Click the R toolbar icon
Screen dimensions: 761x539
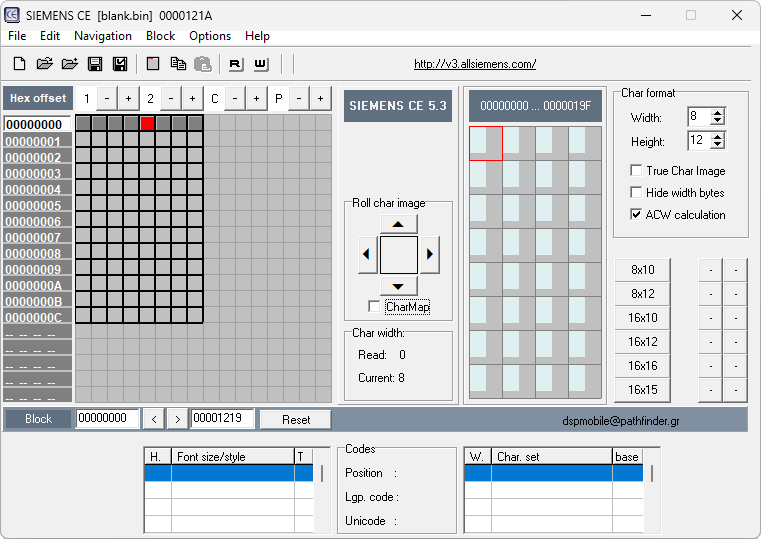pos(236,64)
